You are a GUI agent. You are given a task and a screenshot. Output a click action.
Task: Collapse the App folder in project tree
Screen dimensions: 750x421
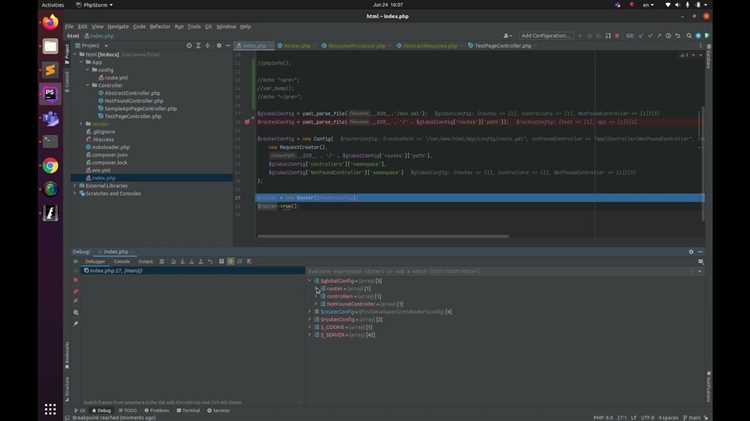click(x=82, y=62)
